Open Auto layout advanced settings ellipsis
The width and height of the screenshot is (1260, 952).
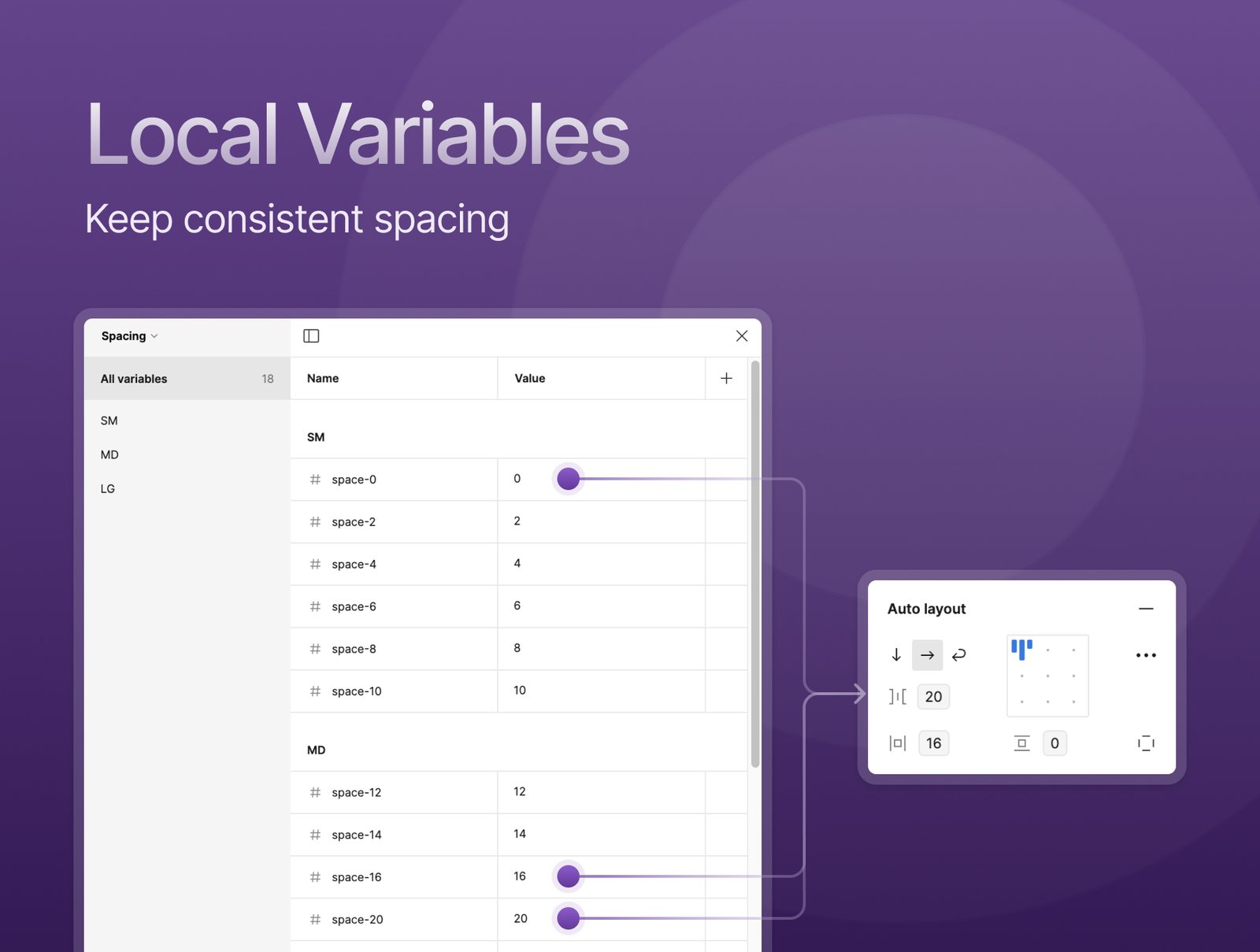pos(1145,655)
